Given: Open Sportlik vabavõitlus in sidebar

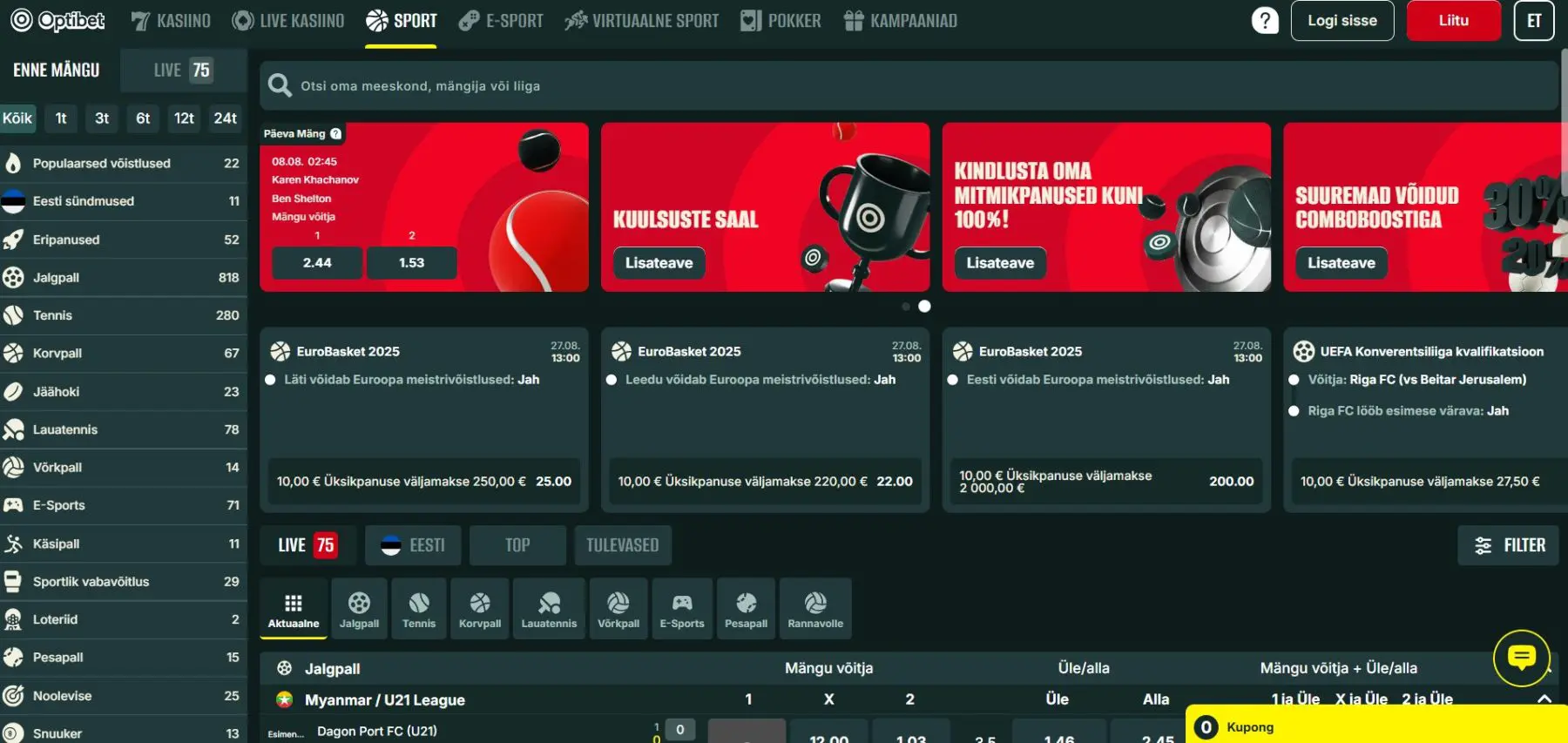Looking at the screenshot, I should [123, 581].
